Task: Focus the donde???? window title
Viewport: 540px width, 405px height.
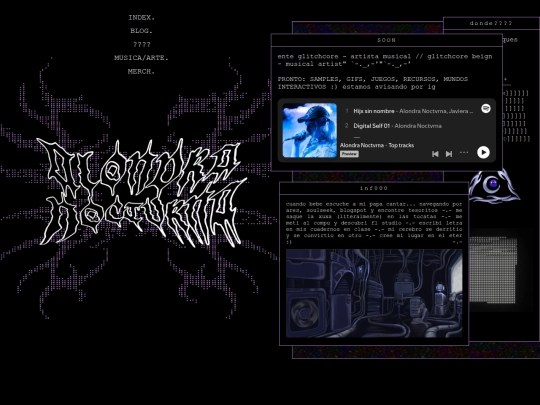Action: [x=491, y=23]
